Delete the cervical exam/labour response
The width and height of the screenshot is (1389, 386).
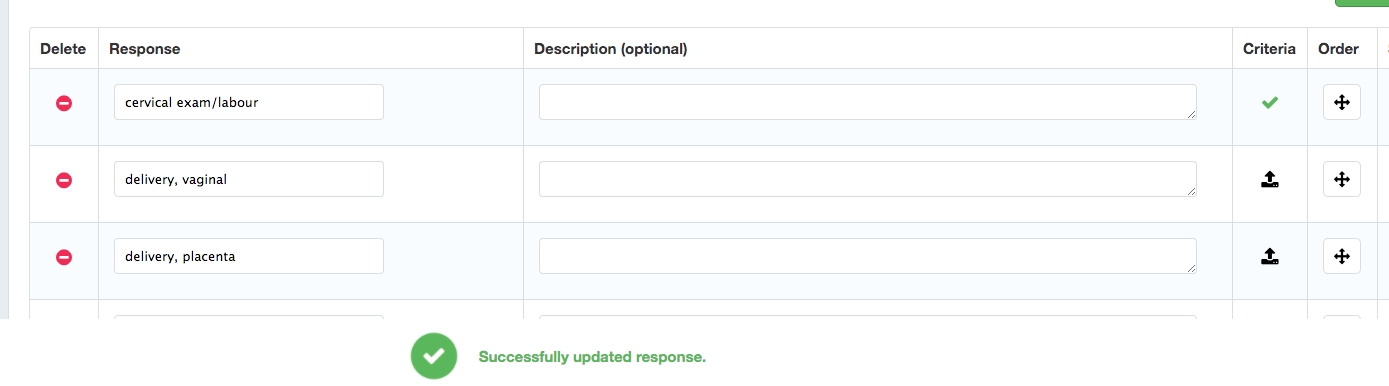click(x=64, y=103)
